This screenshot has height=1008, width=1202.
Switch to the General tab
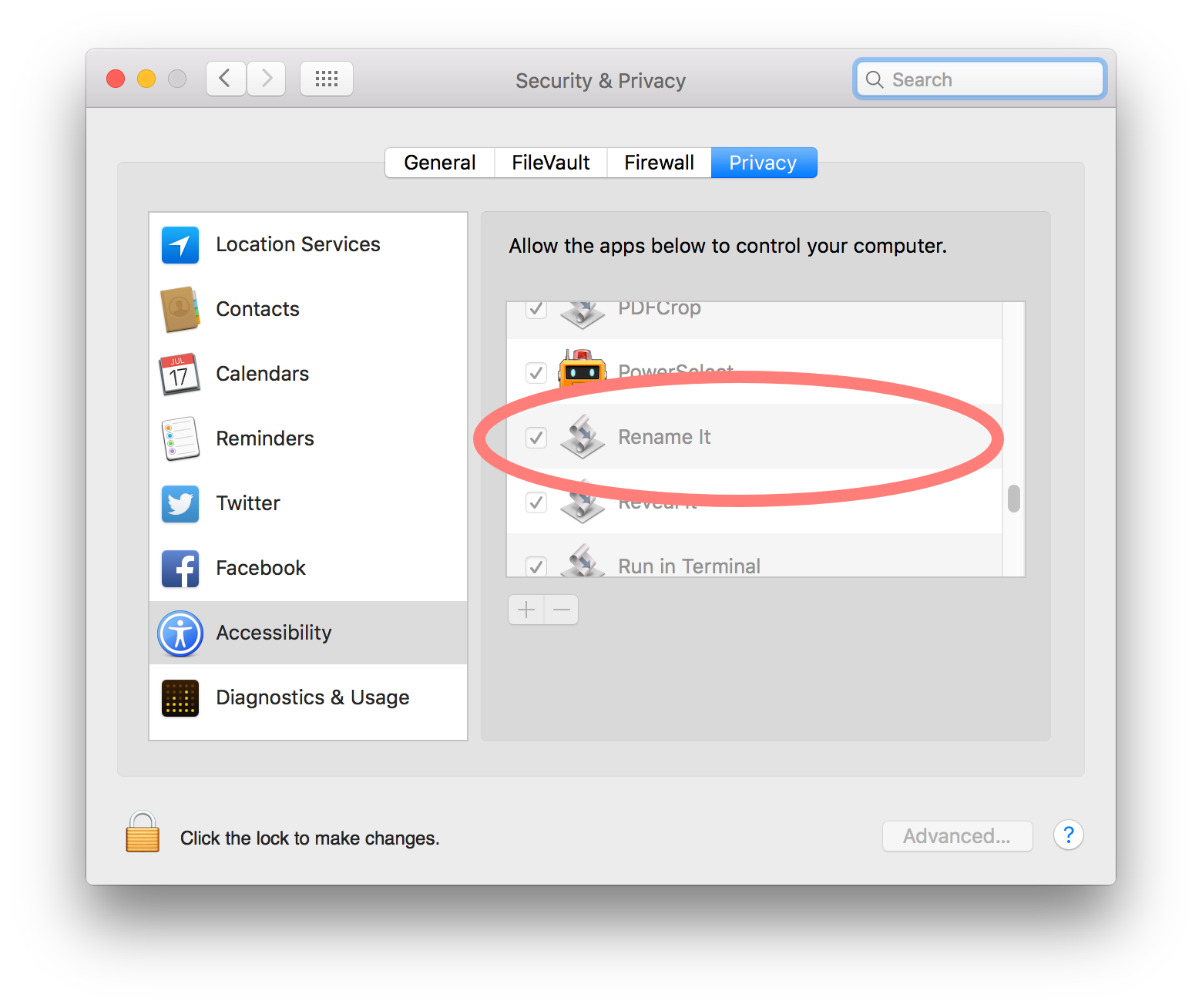440,163
